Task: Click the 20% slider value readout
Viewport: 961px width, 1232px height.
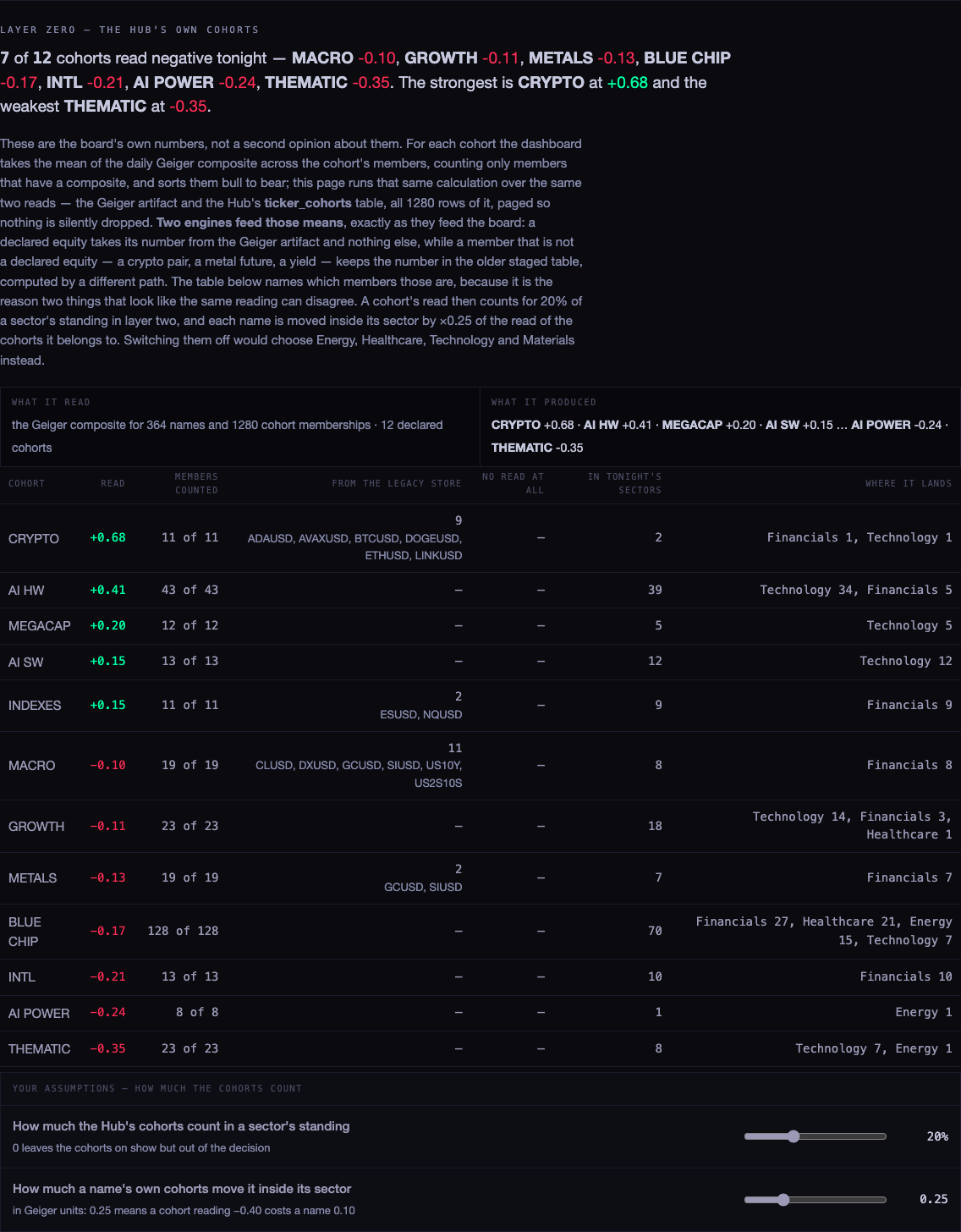Action: (x=937, y=1136)
